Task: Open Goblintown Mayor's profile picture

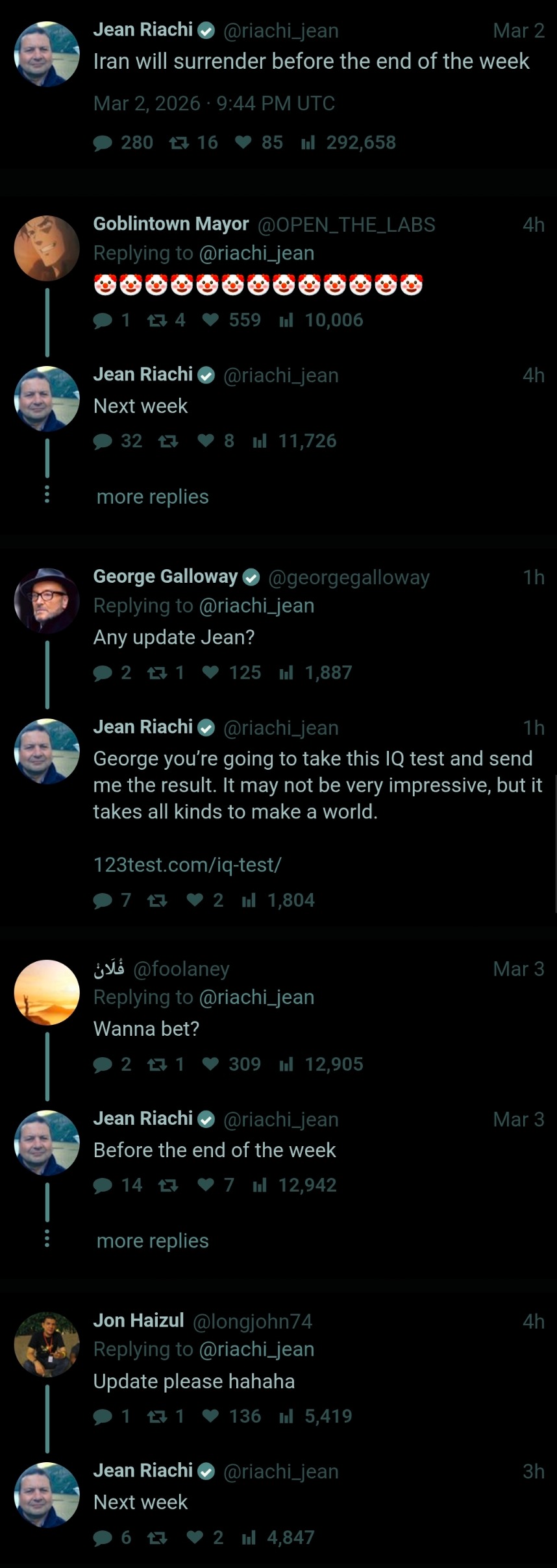Action: 47,249
